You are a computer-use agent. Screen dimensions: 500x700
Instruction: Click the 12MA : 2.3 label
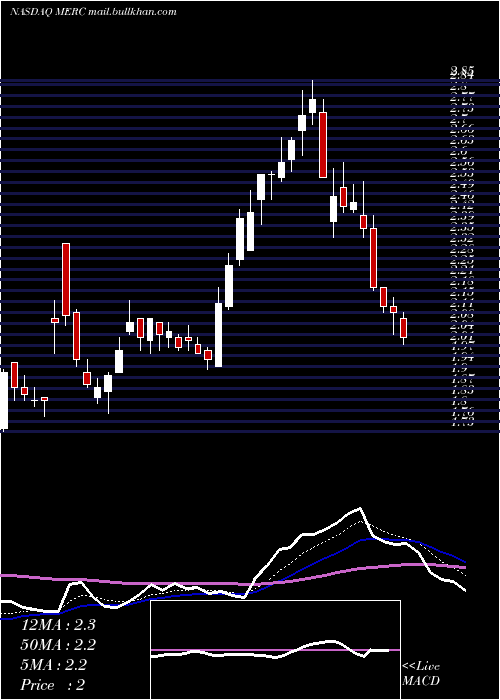(x=58, y=625)
